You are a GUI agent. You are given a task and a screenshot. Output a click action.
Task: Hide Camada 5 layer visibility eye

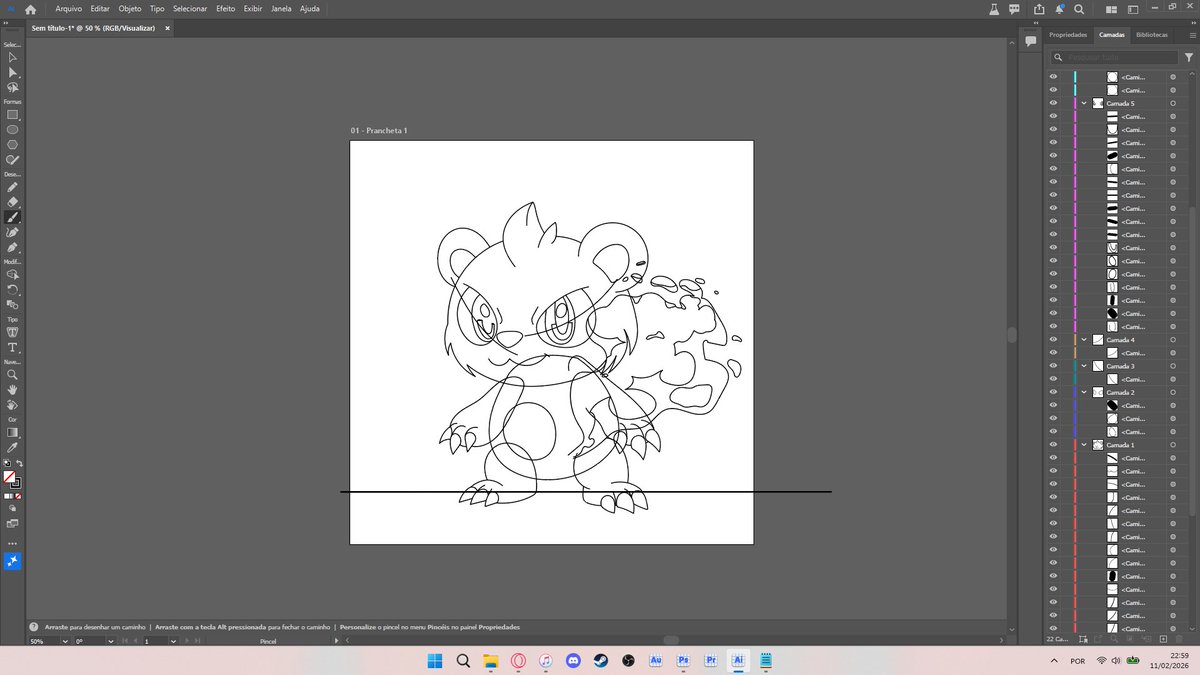pyautogui.click(x=1053, y=103)
